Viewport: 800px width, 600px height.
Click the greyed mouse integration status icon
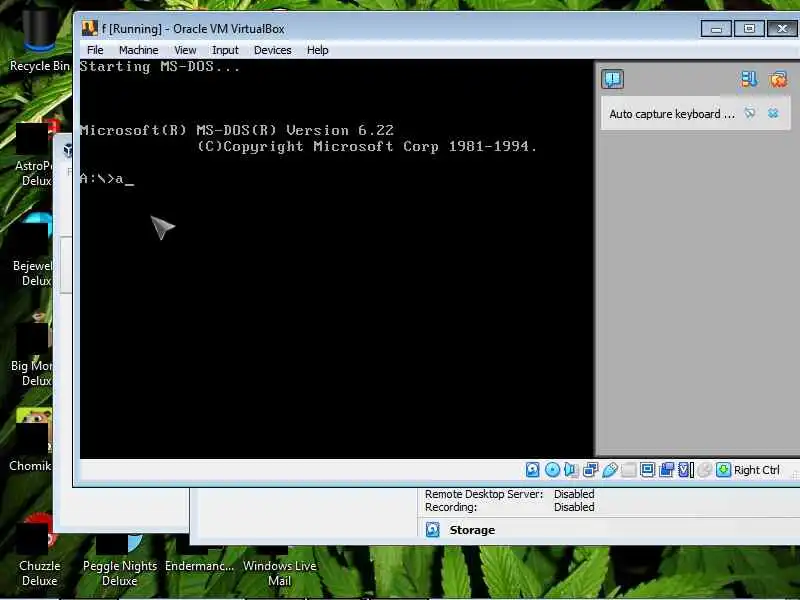(x=704, y=470)
